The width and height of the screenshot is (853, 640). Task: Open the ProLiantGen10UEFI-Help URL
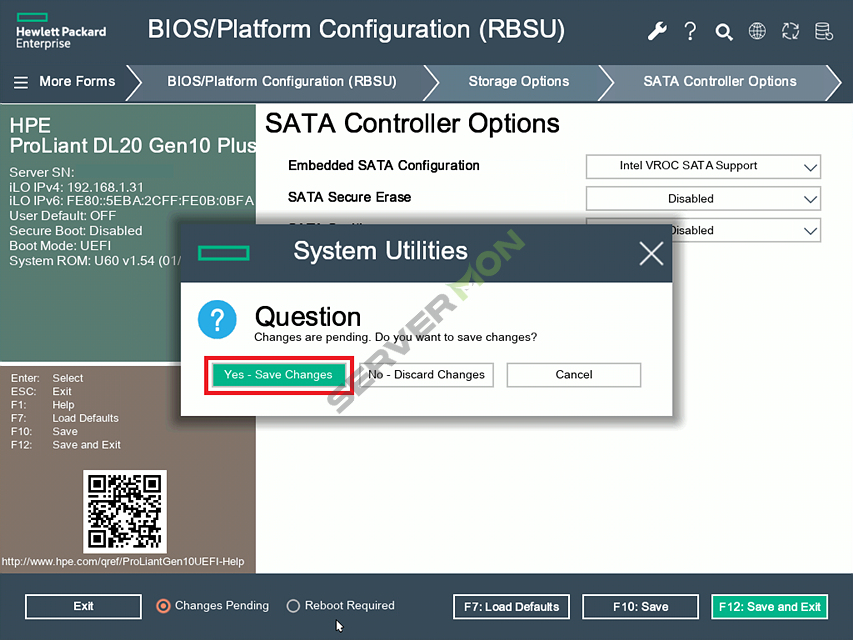tap(123, 562)
